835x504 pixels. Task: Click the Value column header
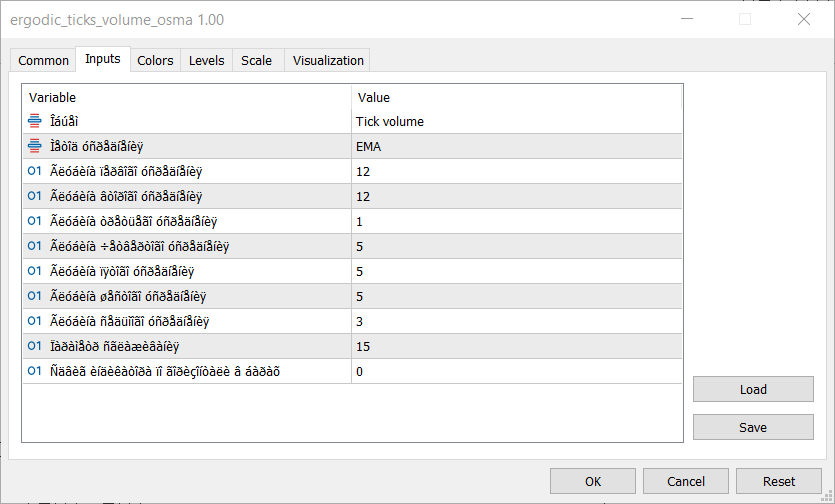[x=517, y=97]
